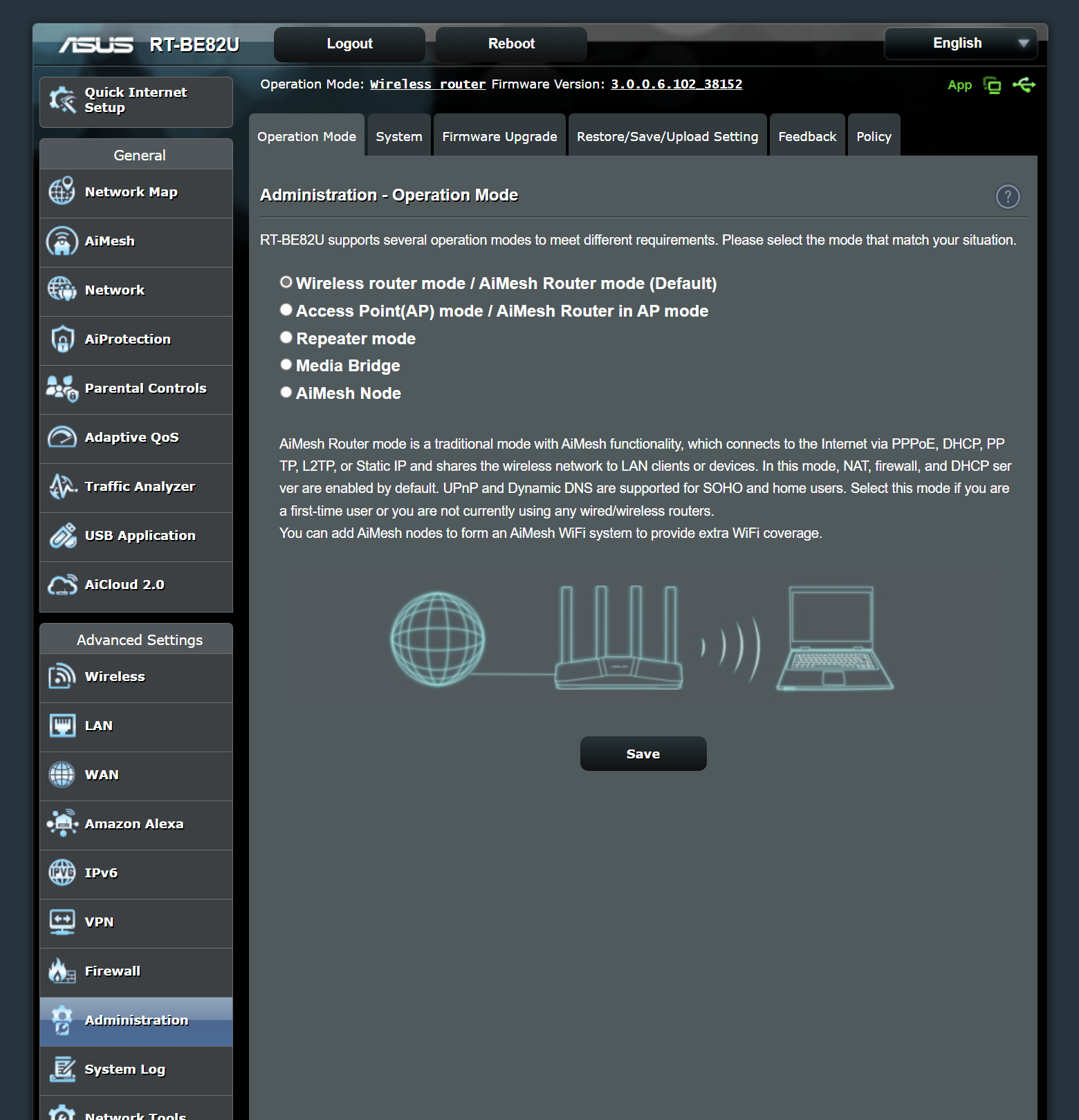1079x1120 pixels.
Task: Go to the Firewall menu label
Action: pyautogui.click(x=112, y=971)
